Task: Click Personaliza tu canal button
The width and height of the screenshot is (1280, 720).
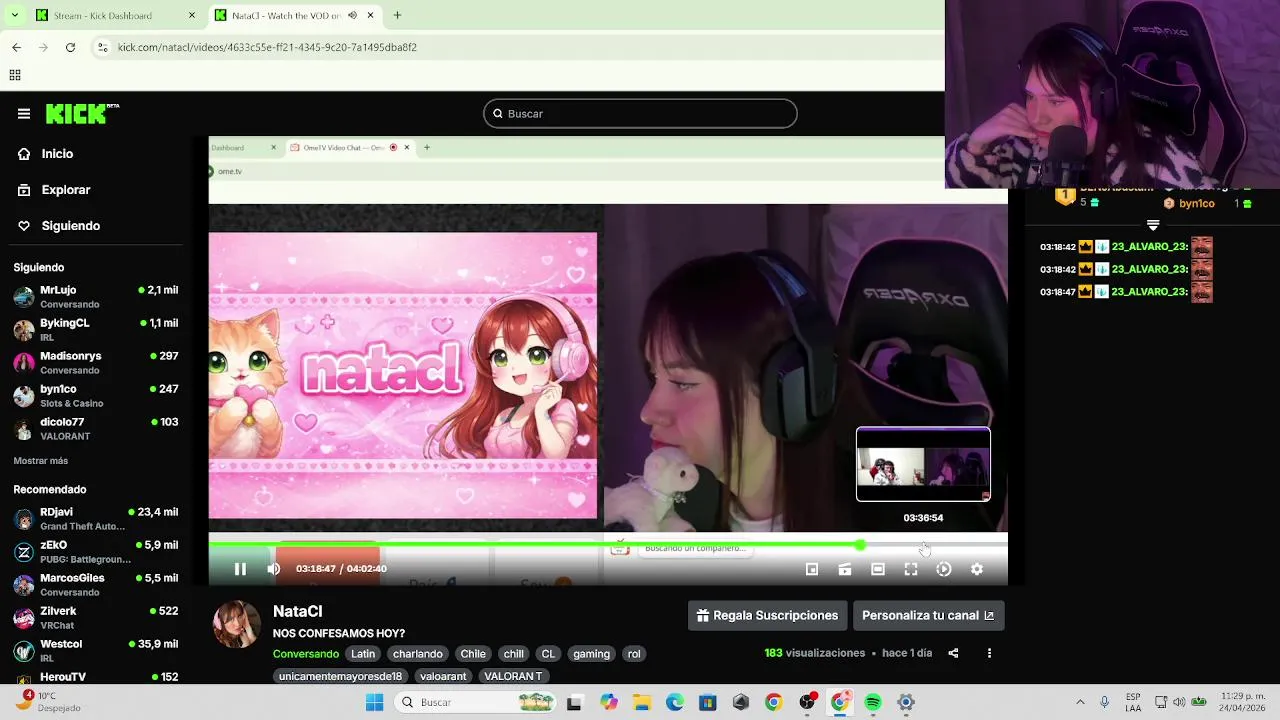Action: [928, 616]
